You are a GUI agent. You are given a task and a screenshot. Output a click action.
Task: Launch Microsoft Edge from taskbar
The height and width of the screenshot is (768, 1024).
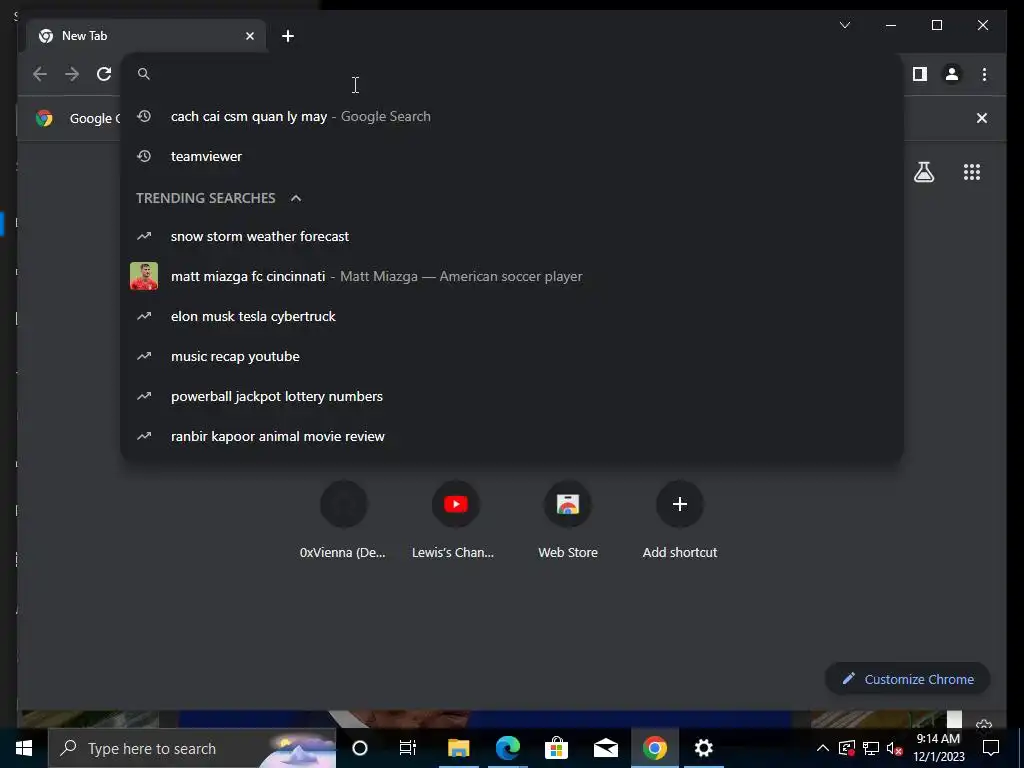pyautogui.click(x=507, y=748)
